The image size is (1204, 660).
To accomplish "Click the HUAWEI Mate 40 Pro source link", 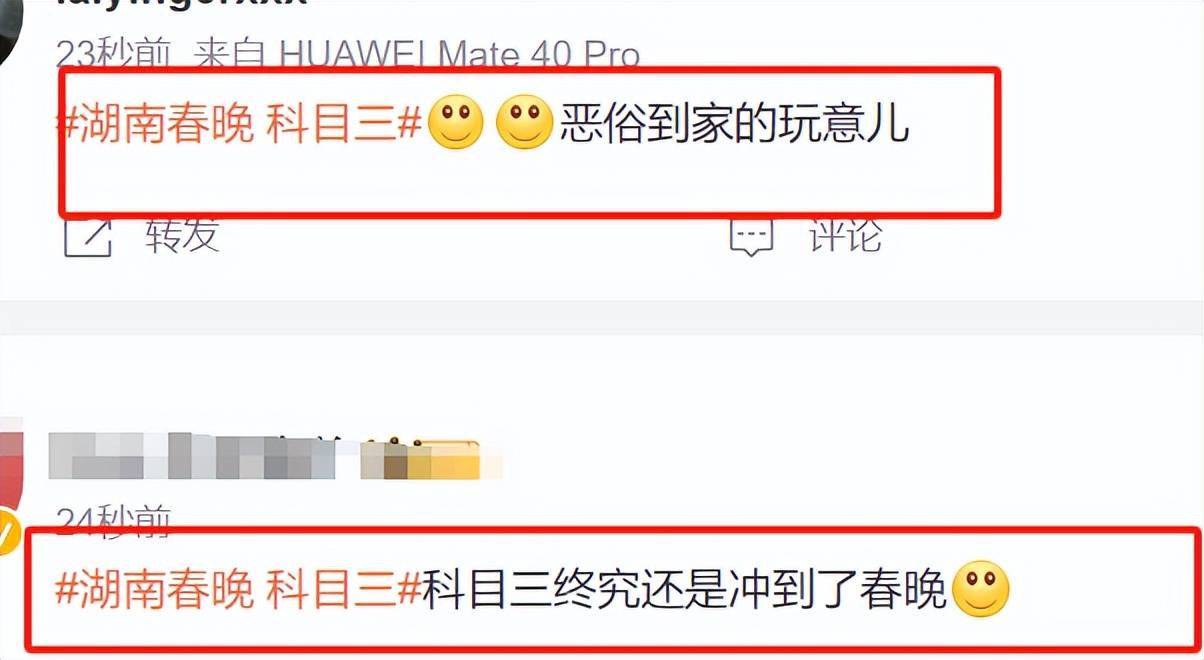I will coord(460,53).
